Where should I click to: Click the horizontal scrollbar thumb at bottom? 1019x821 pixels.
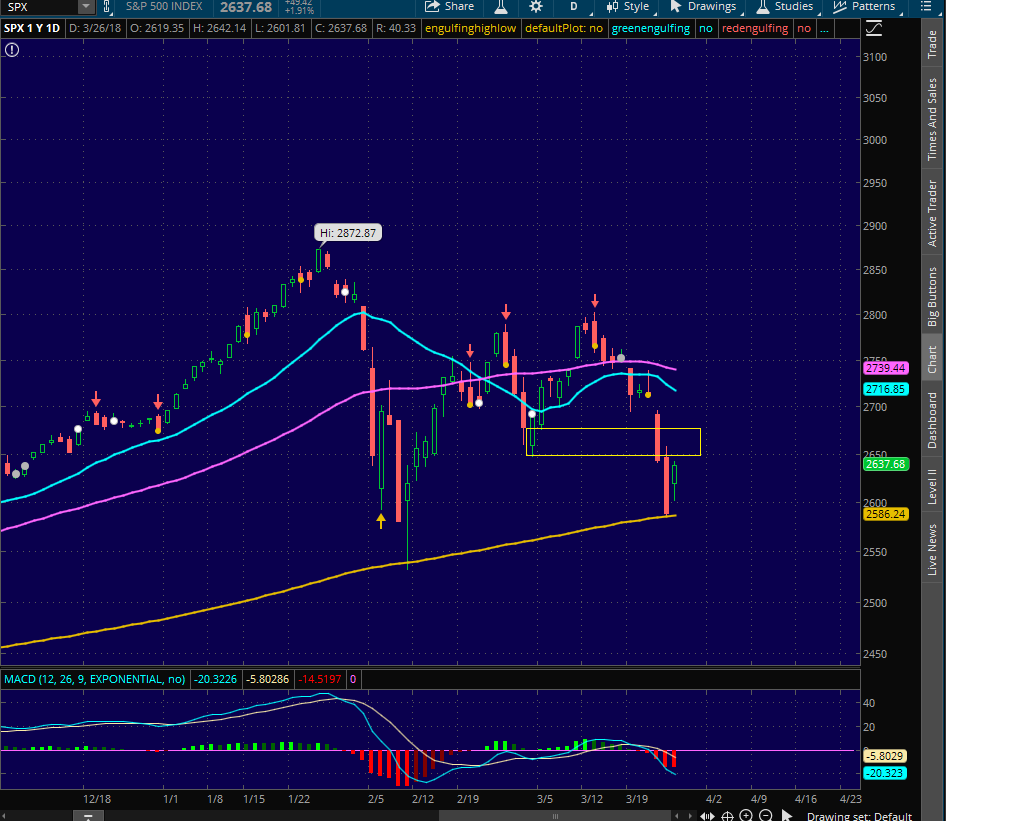point(554,816)
